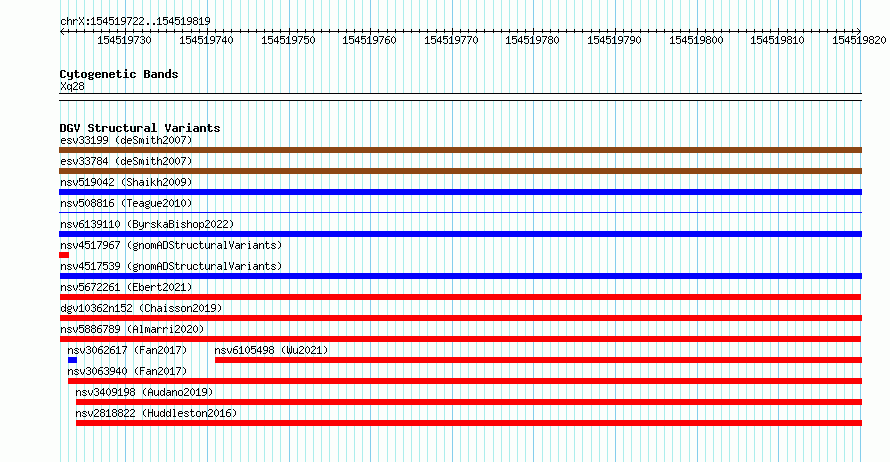Image resolution: width=890 pixels, height=462 pixels.
Task: Open the nsv508816 (Teague2010) label
Action: pos(126,203)
